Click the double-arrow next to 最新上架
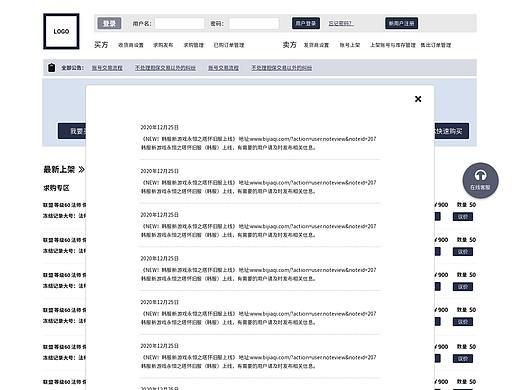Viewport: 520px width, 390px height. [81, 170]
